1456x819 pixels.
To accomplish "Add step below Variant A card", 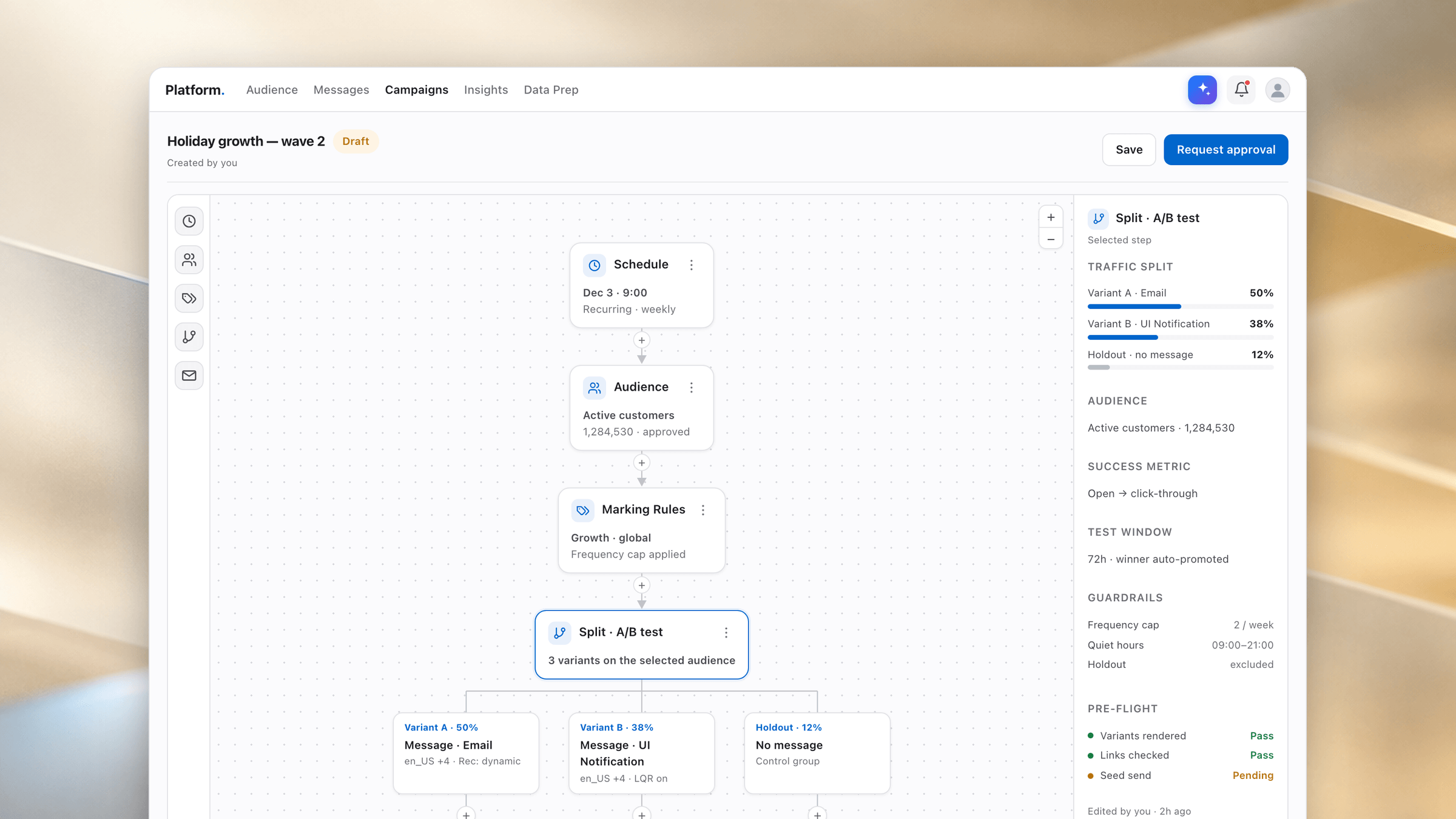I will [466, 814].
